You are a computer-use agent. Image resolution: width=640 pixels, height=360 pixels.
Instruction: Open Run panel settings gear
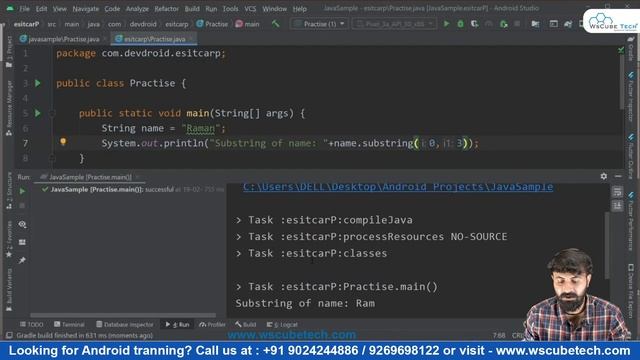click(x=604, y=176)
